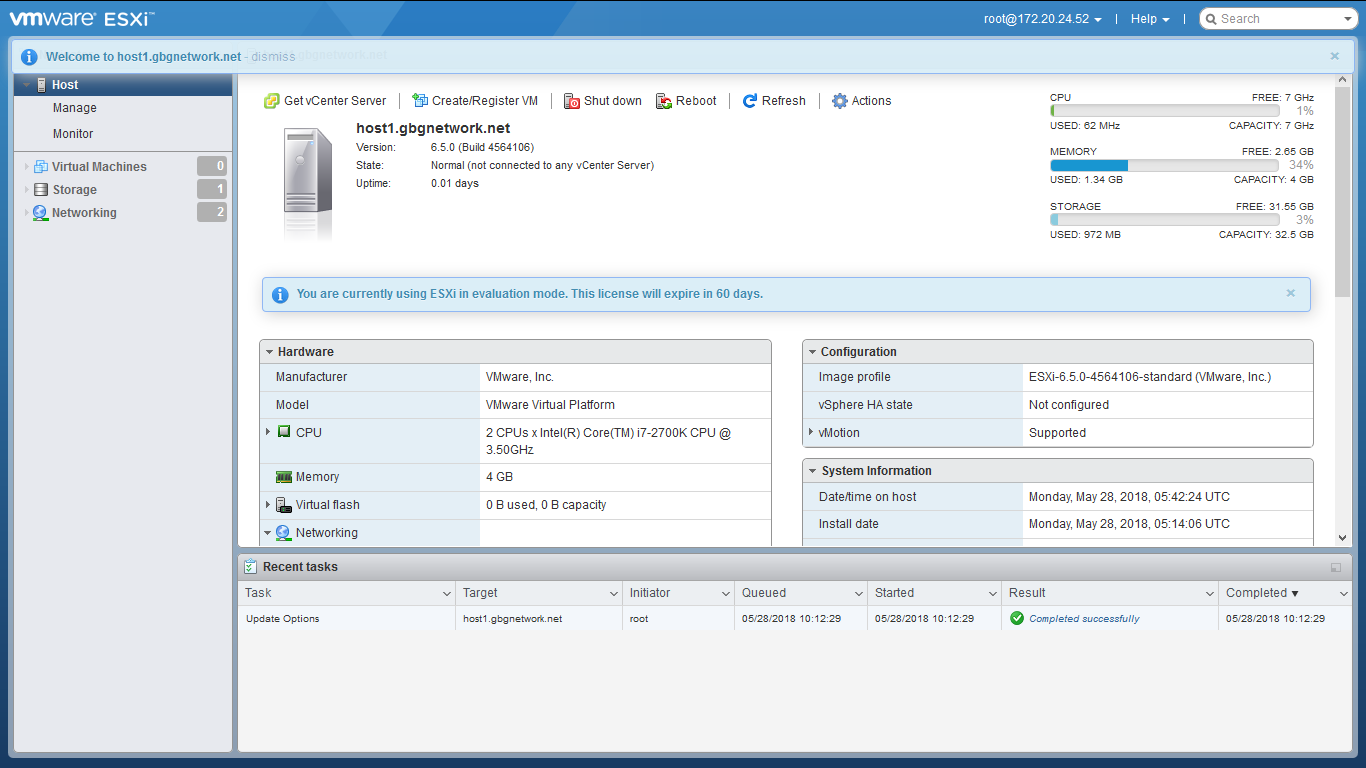Screen dimensions: 1366x768
Task: Expand the Virtual Machines tree node
Action: (x=27, y=167)
